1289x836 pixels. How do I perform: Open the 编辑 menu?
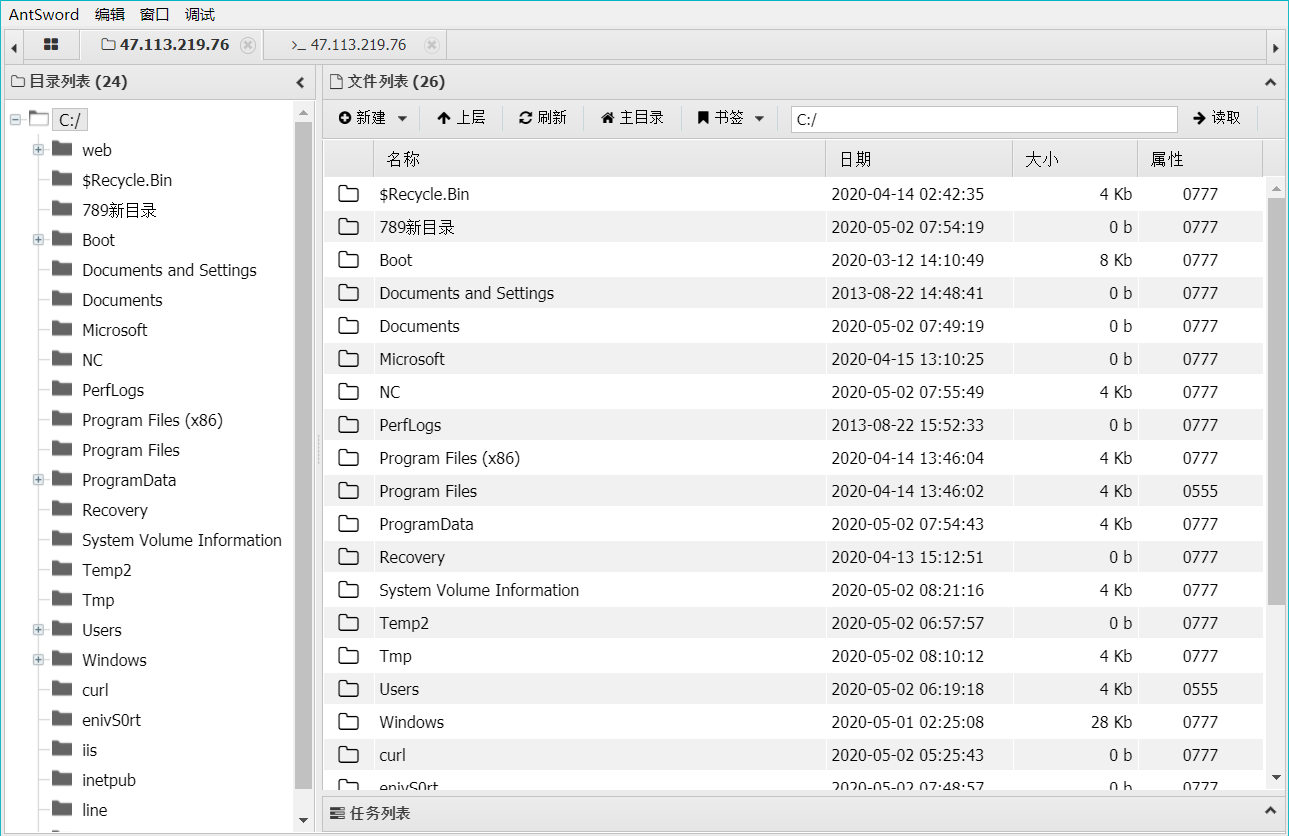click(x=110, y=14)
